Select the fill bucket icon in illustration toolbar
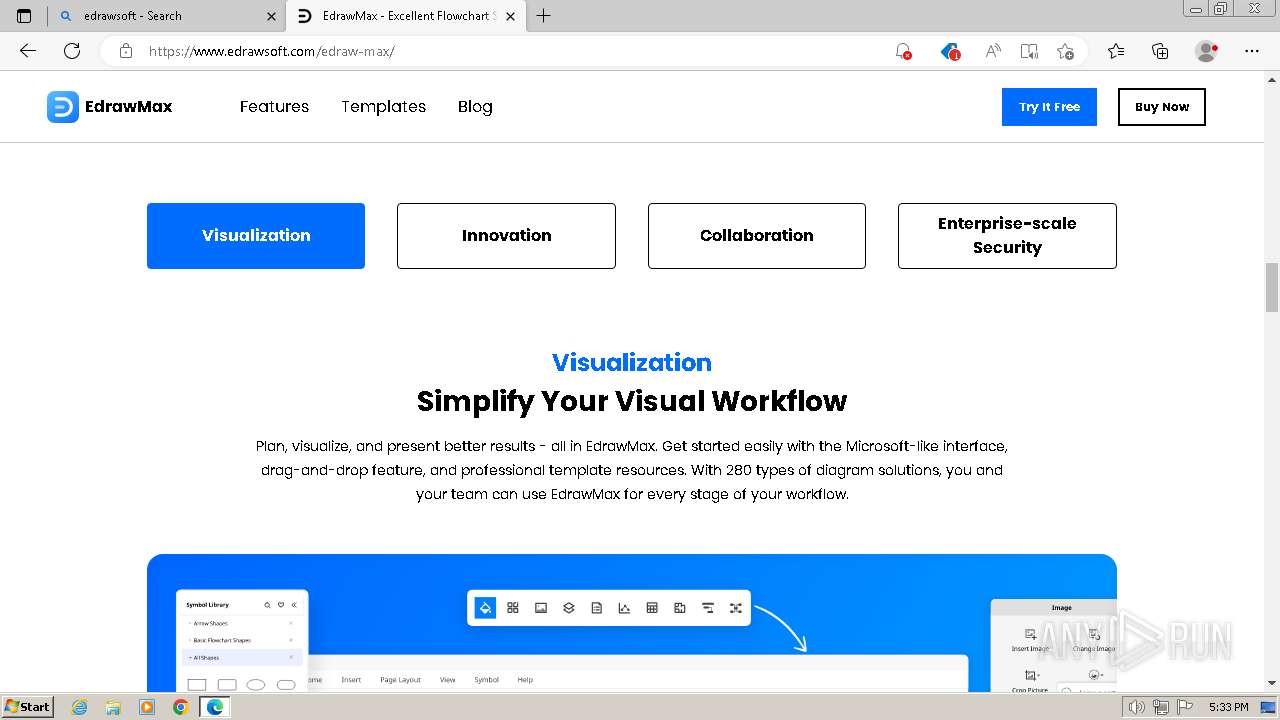 click(x=485, y=607)
